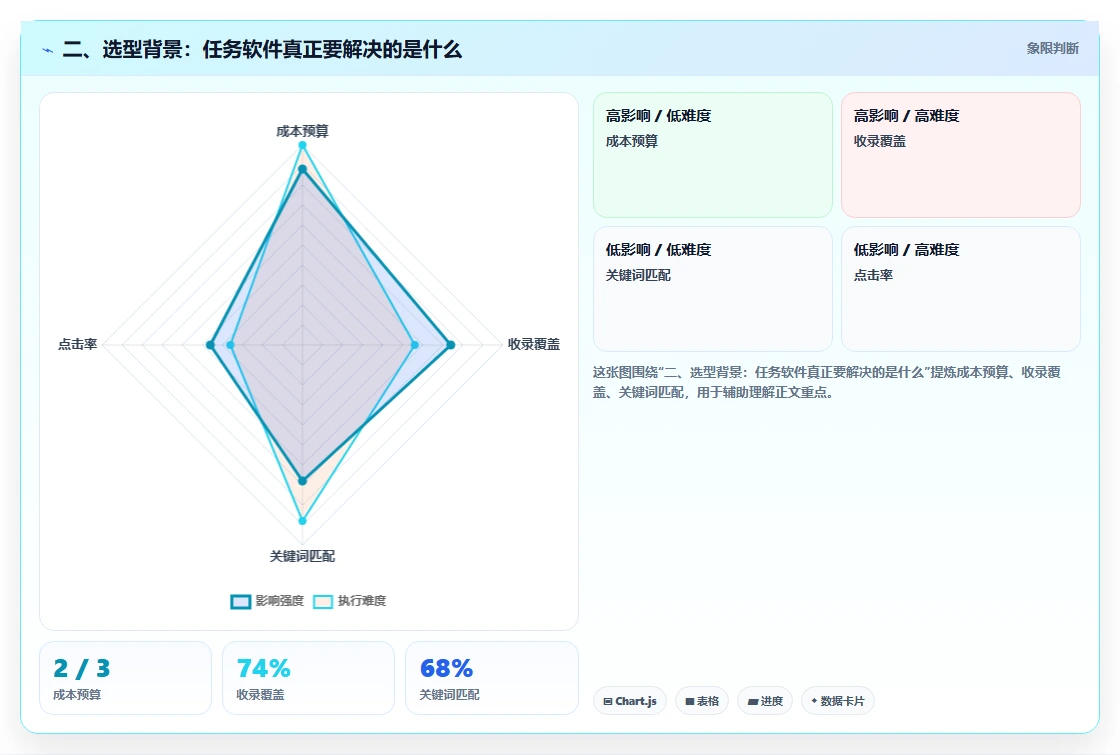Click the 点击率 radar axis label
1120x755 pixels.
pos(77,344)
